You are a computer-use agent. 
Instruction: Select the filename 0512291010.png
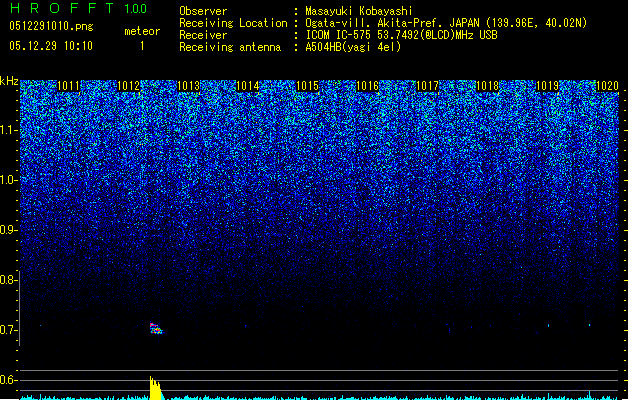(51, 26)
